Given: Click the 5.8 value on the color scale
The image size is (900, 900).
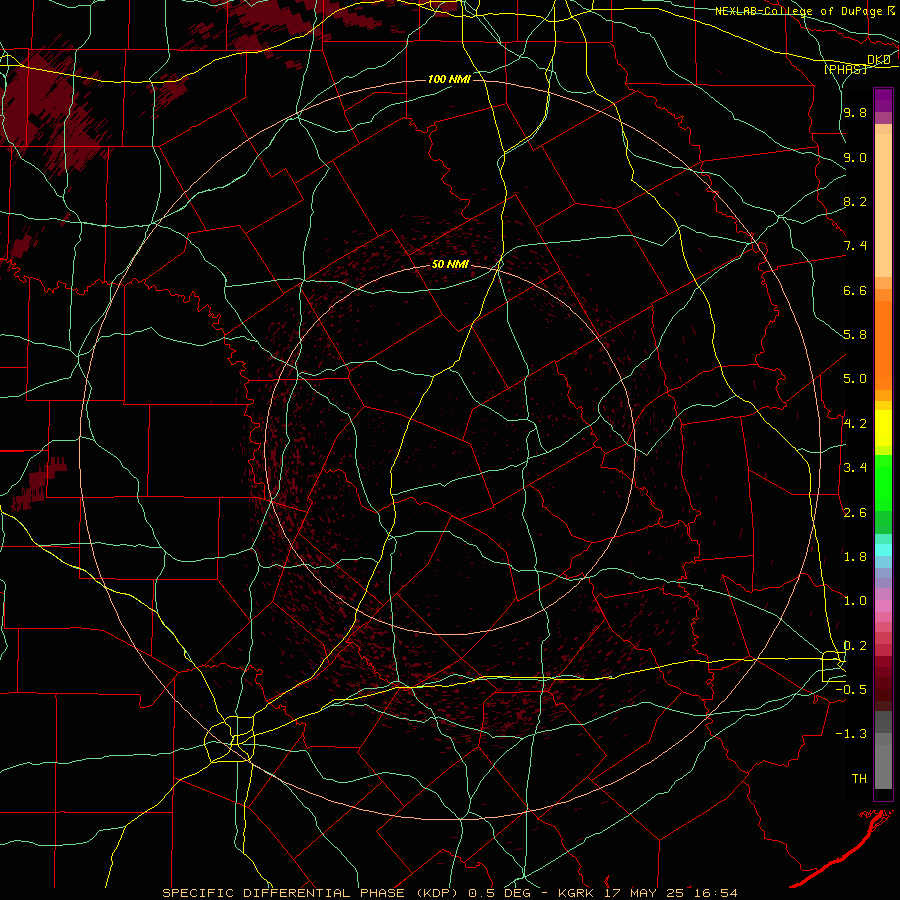Looking at the screenshot, I should pyautogui.click(x=855, y=335).
